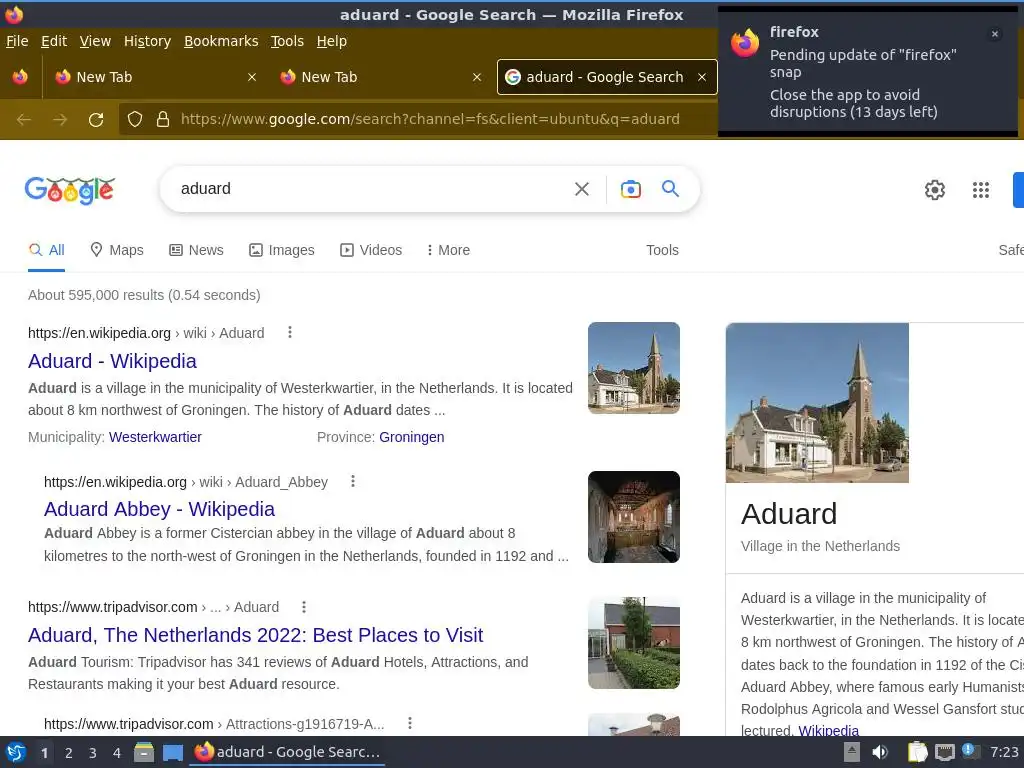Open the Aduard church result thumbnail
The width and height of the screenshot is (1024, 768).
click(633, 368)
